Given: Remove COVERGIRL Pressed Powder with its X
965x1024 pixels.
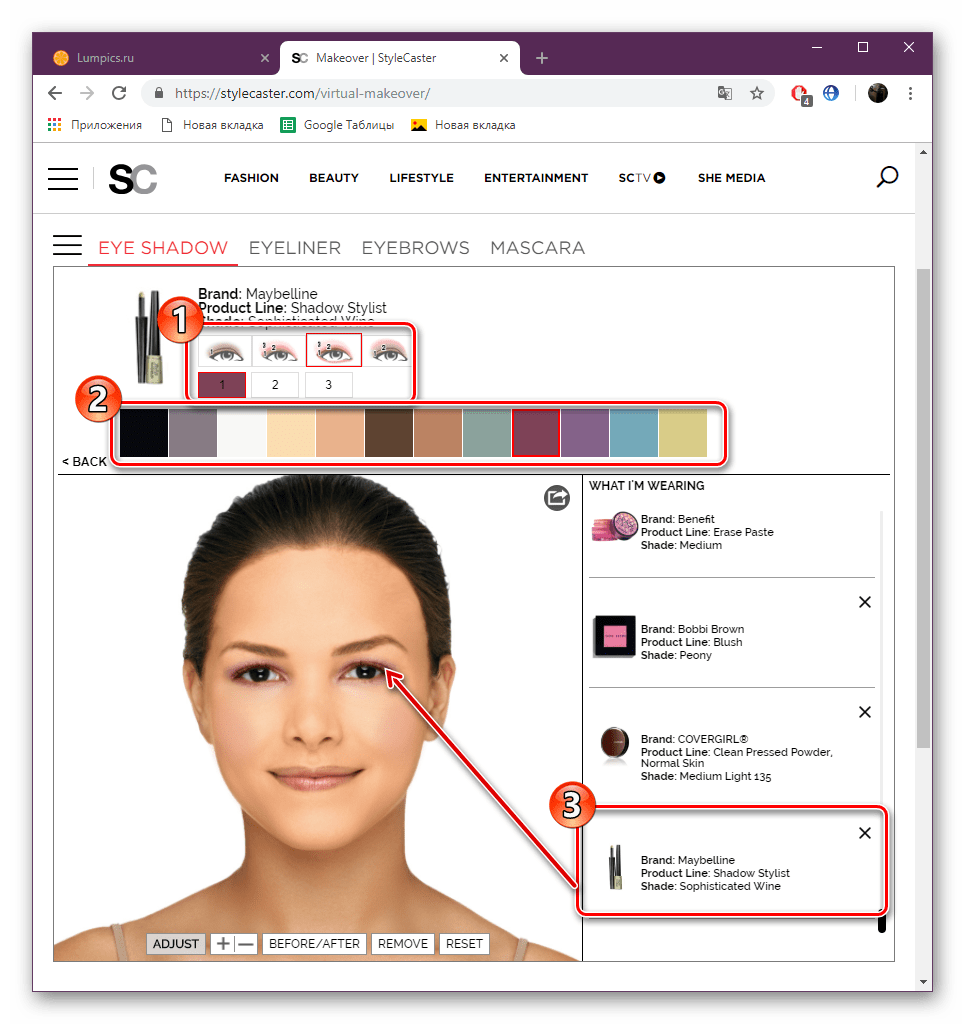Looking at the screenshot, I should 864,712.
